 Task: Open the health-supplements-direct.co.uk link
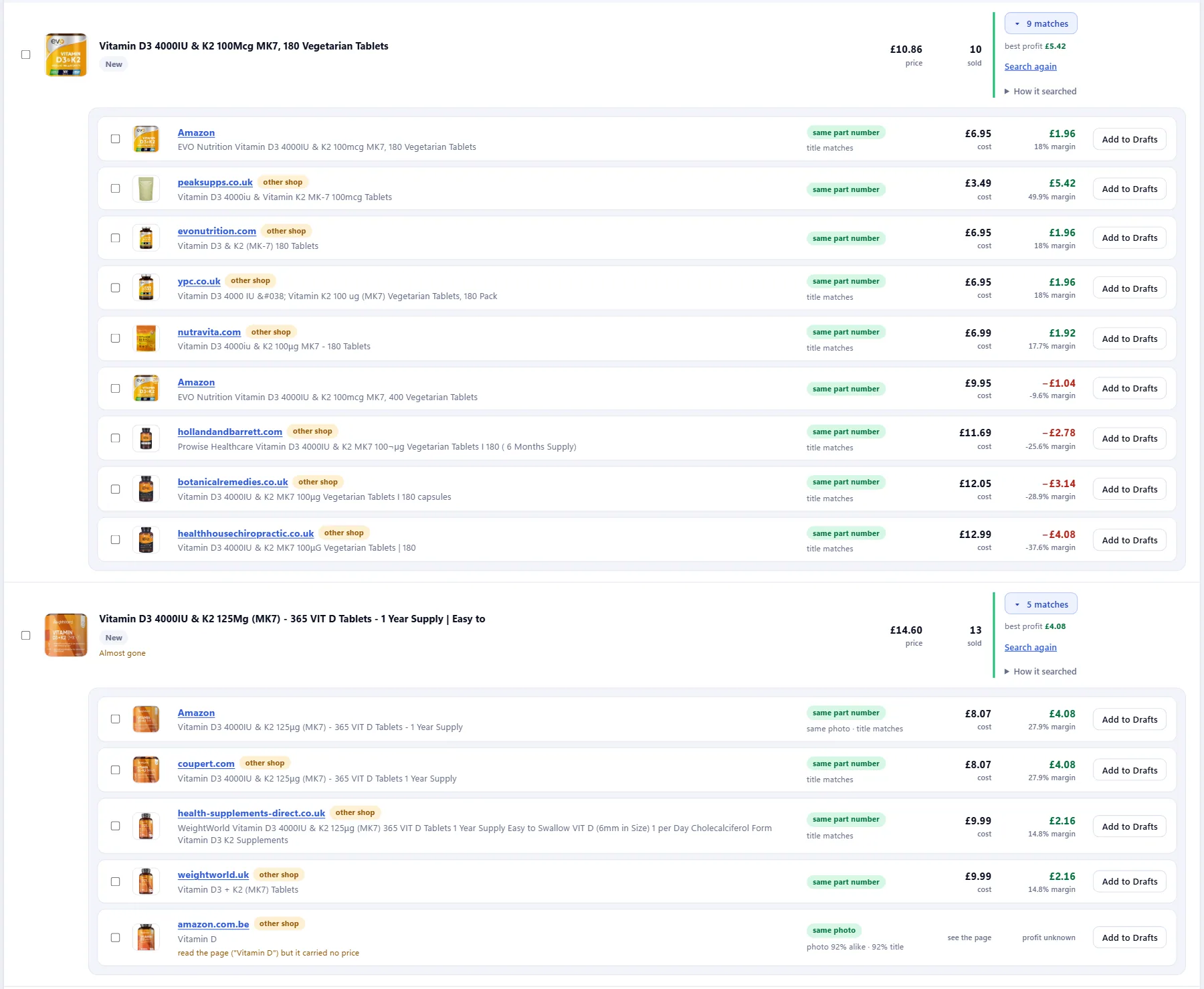[252, 813]
